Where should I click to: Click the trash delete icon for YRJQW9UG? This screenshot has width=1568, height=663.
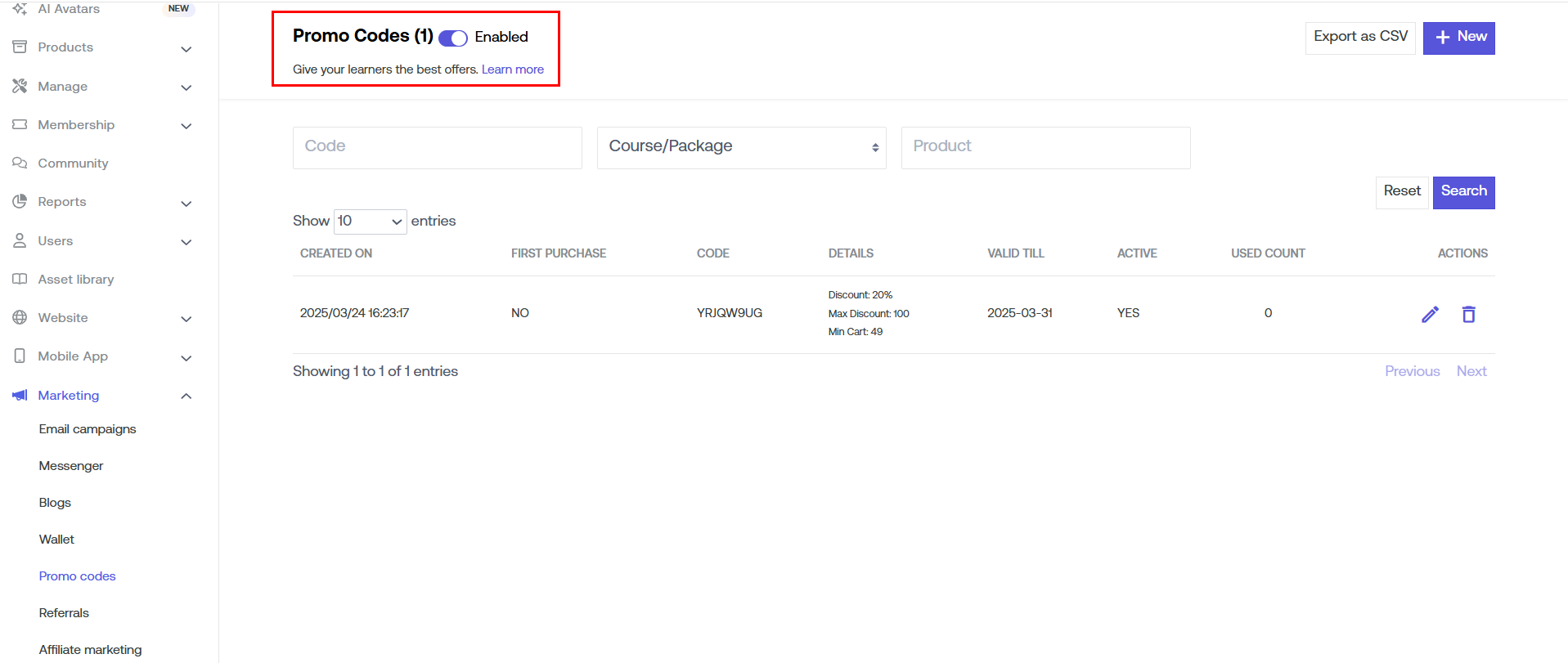[1468, 314]
